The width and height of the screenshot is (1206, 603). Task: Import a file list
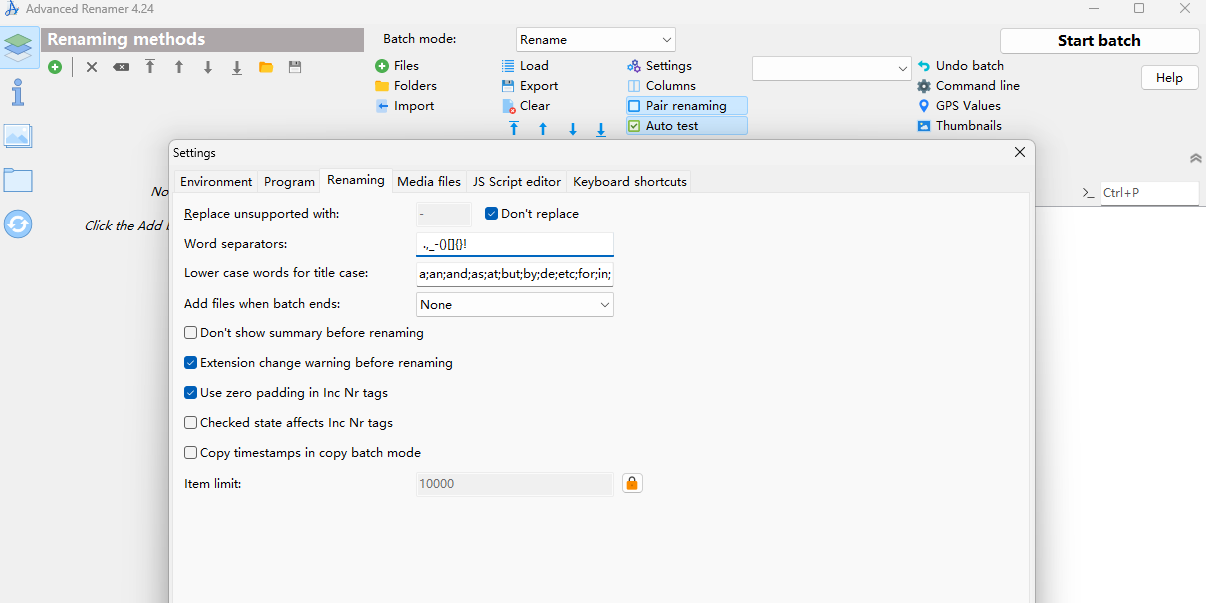tap(404, 105)
